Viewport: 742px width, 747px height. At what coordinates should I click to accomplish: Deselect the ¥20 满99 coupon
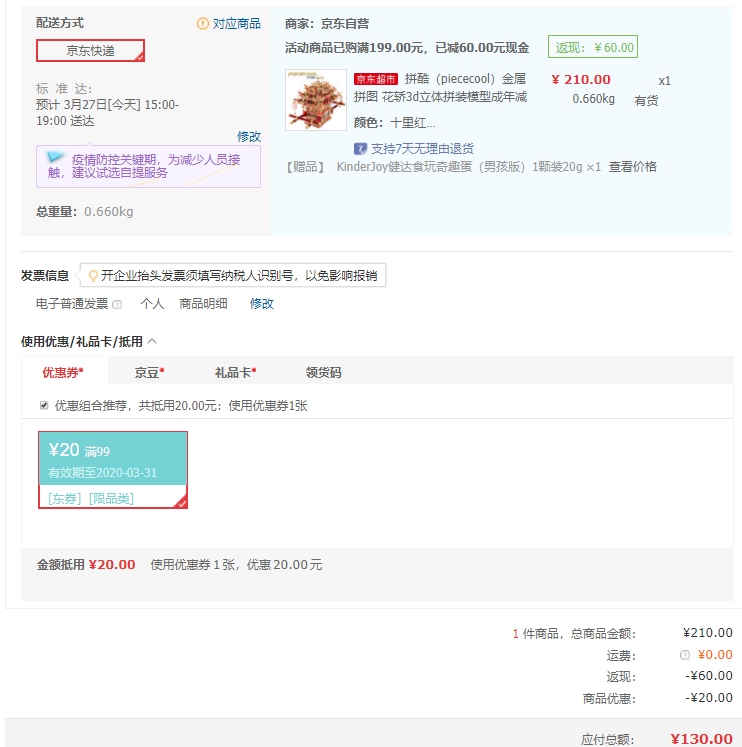(x=113, y=470)
